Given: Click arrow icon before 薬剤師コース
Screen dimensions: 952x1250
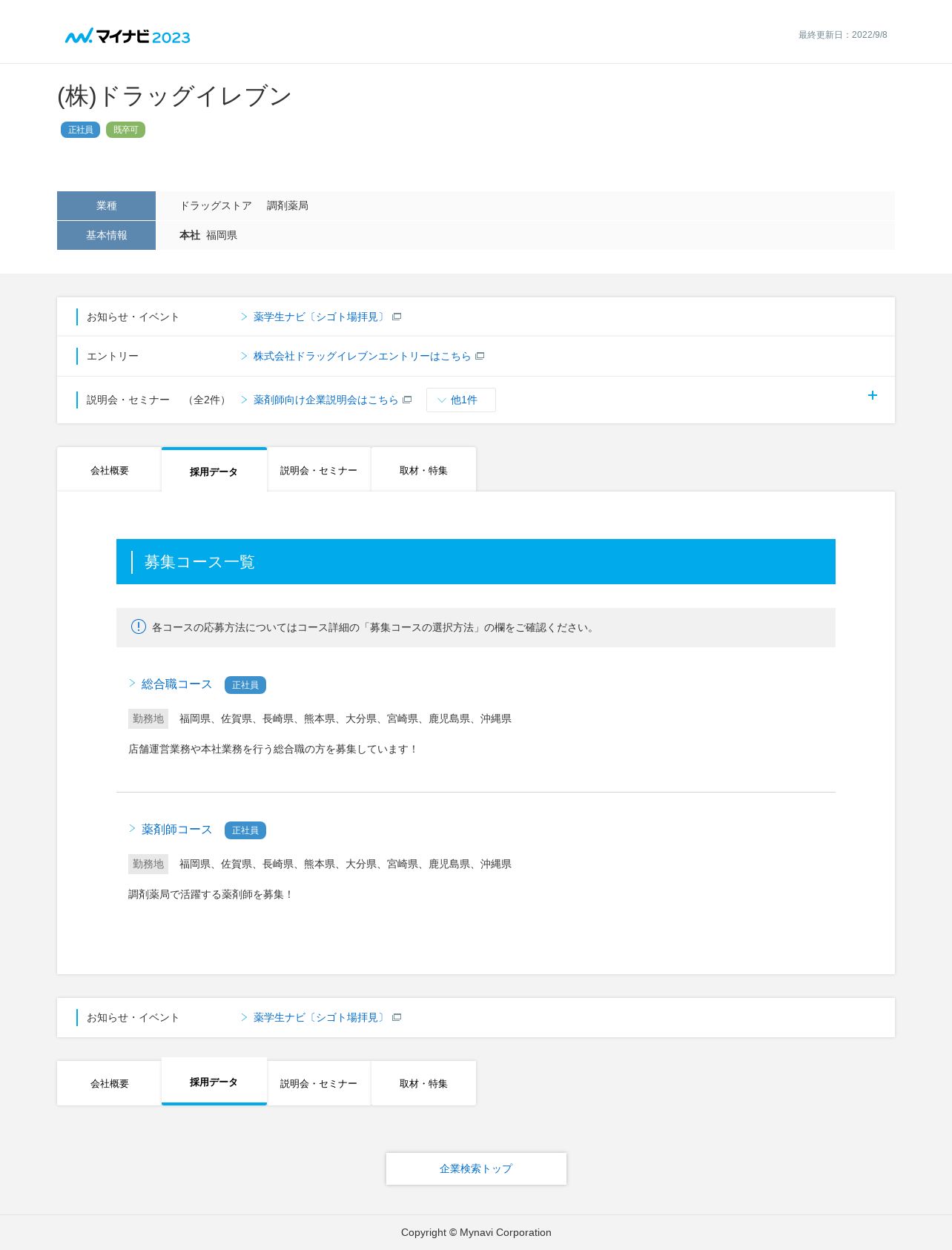Looking at the screenshot, I should click(x=132, y=828).
